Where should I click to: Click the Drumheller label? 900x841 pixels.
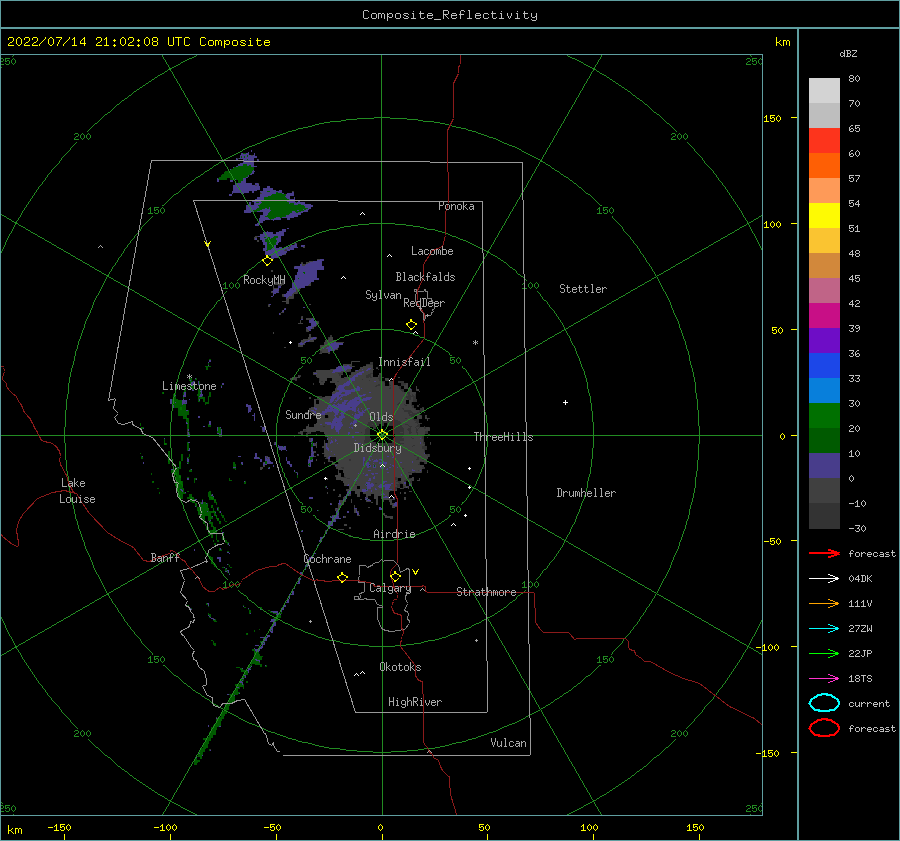tap(586, 493)
